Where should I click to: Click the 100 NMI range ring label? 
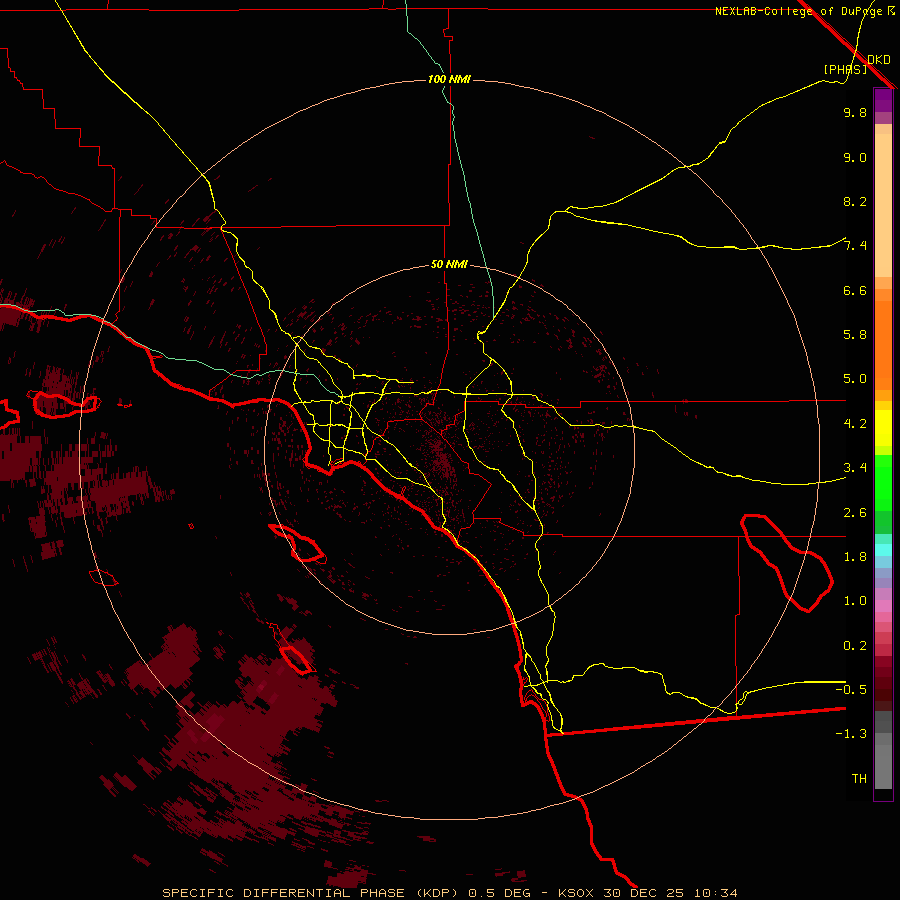449,79
